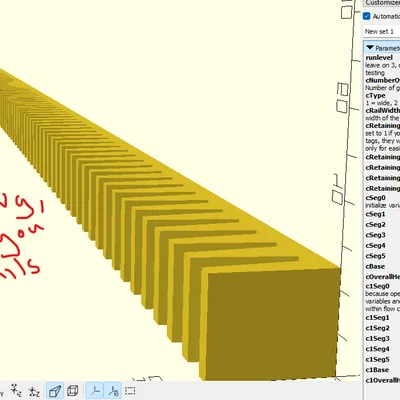Click the Customizer panel title
Image resolution: width=400 pixels, height=400 pixels.
[382, 3]
